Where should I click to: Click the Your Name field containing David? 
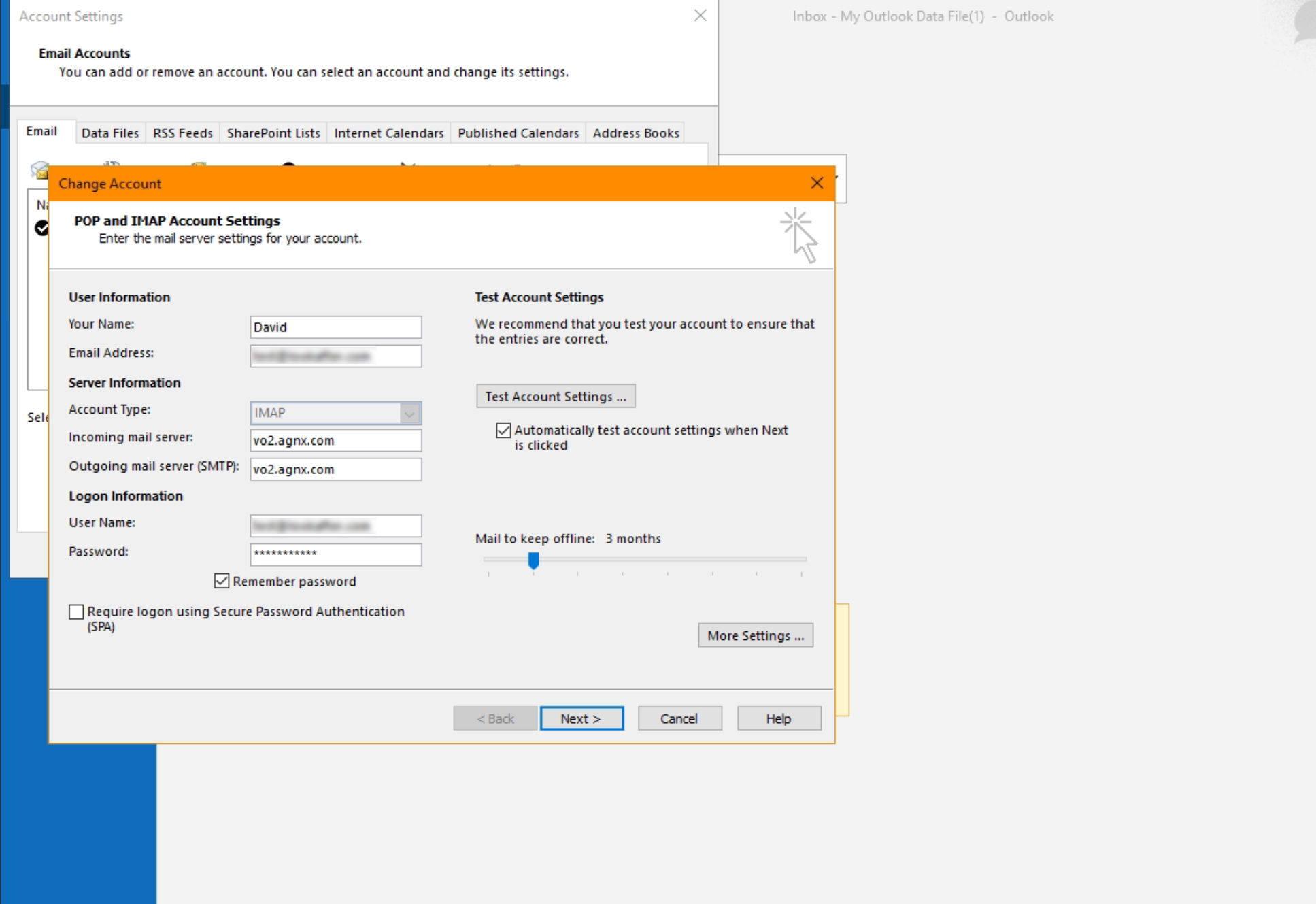tap(335, 327)
